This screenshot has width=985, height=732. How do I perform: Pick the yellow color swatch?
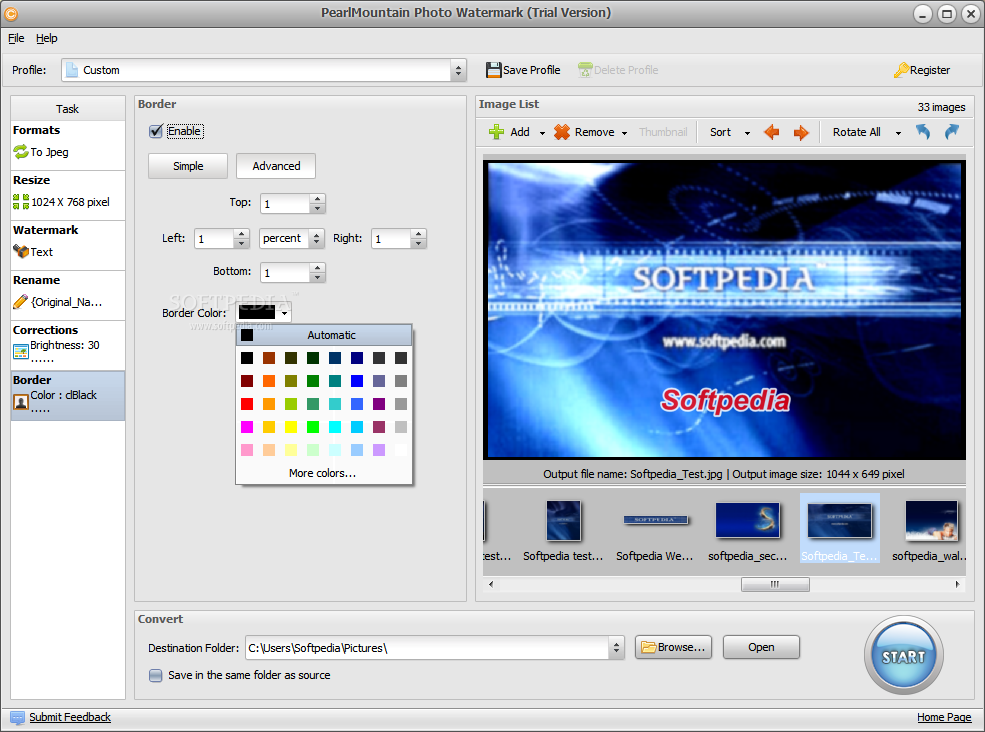[x=291, y=427]
